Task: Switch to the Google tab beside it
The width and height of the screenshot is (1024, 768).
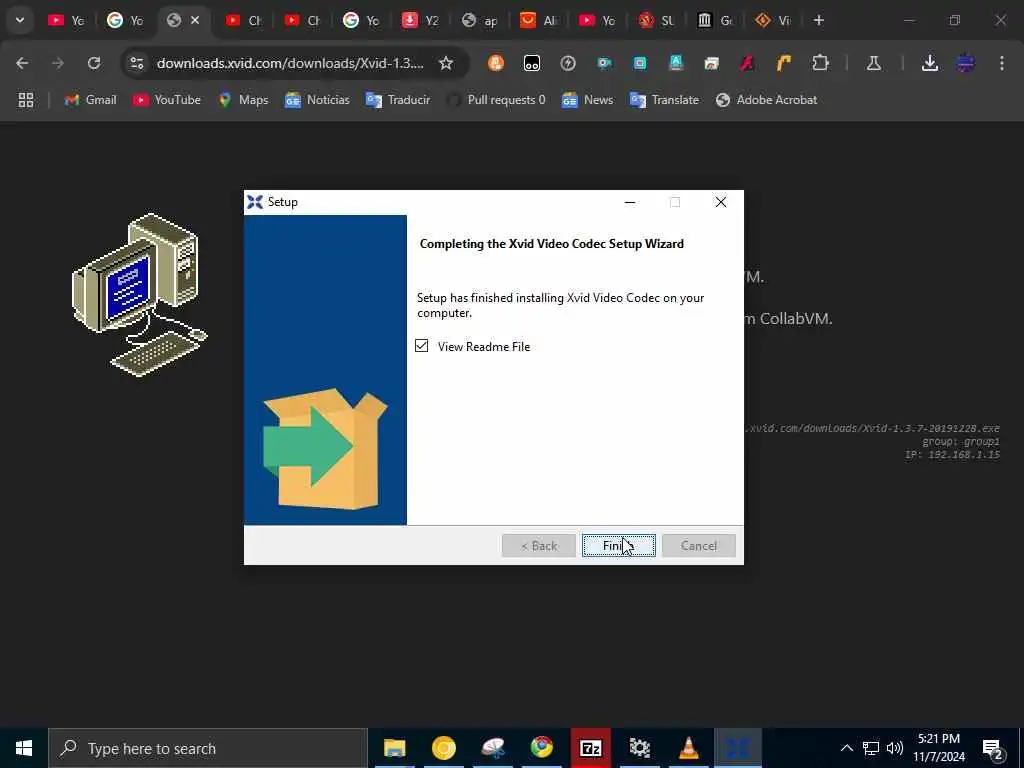Action: (125, 20)
